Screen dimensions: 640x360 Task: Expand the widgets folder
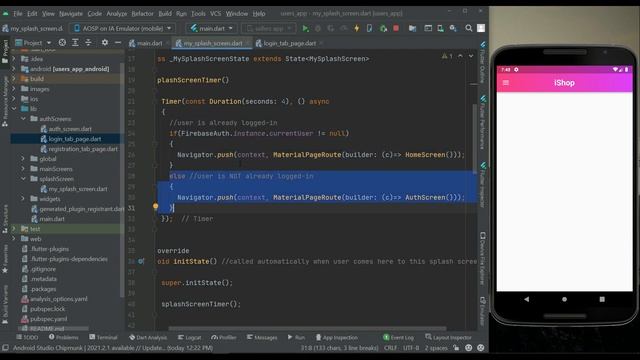coord(23,199)
